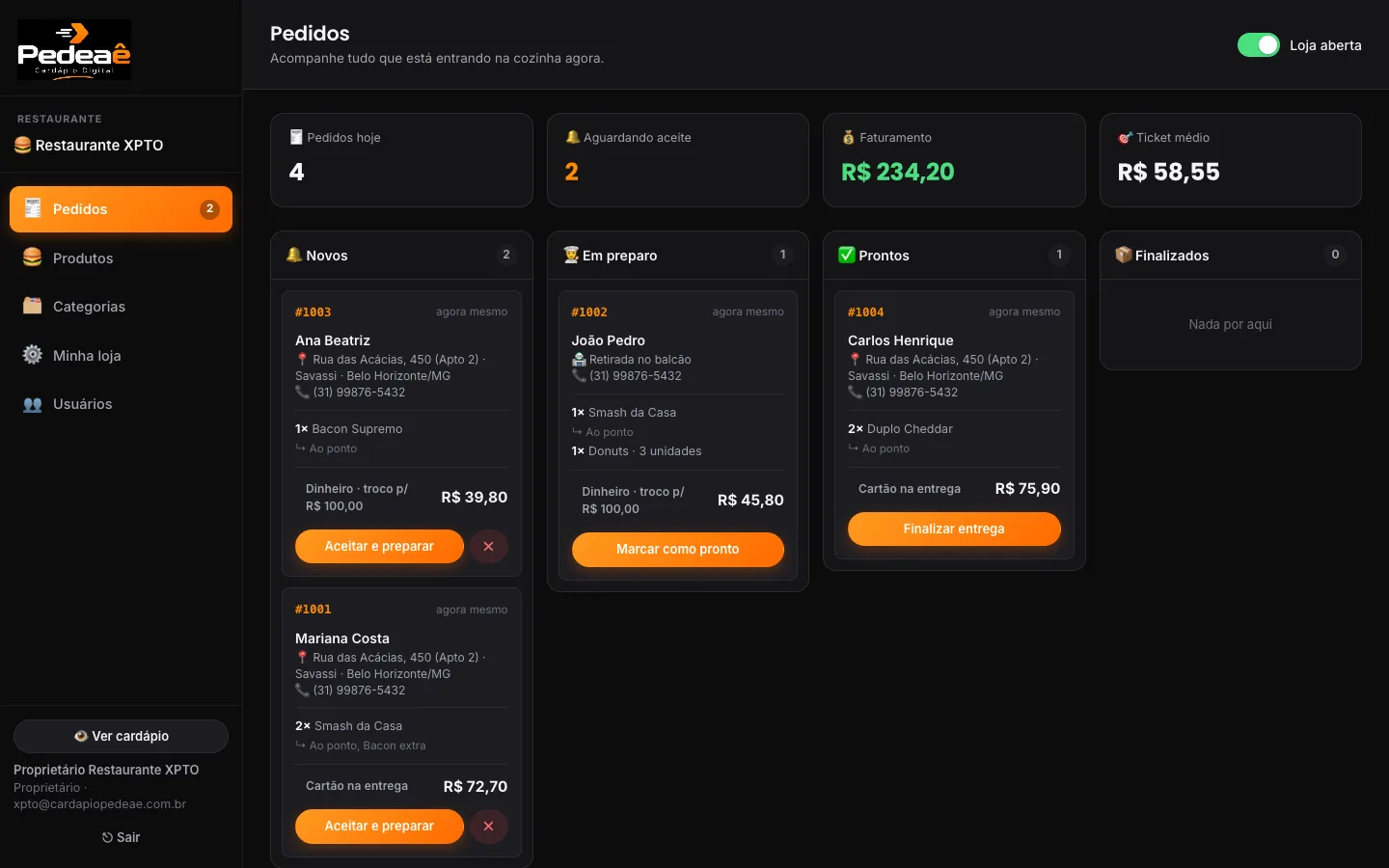The height and width of the screenshot is (868, 1389).
Task: Click the Prontos count badge
Action: pyautogui.click(x=1059, y=255)
